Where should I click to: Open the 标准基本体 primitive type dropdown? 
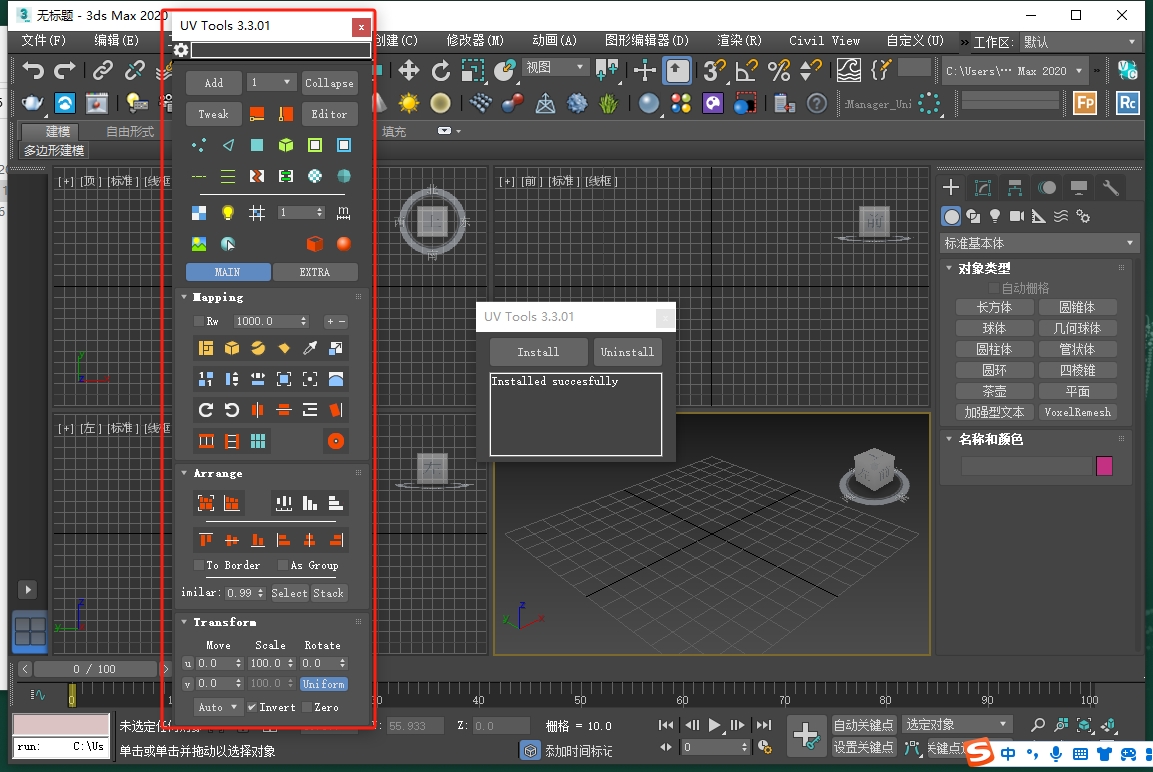coord(1040,243)
